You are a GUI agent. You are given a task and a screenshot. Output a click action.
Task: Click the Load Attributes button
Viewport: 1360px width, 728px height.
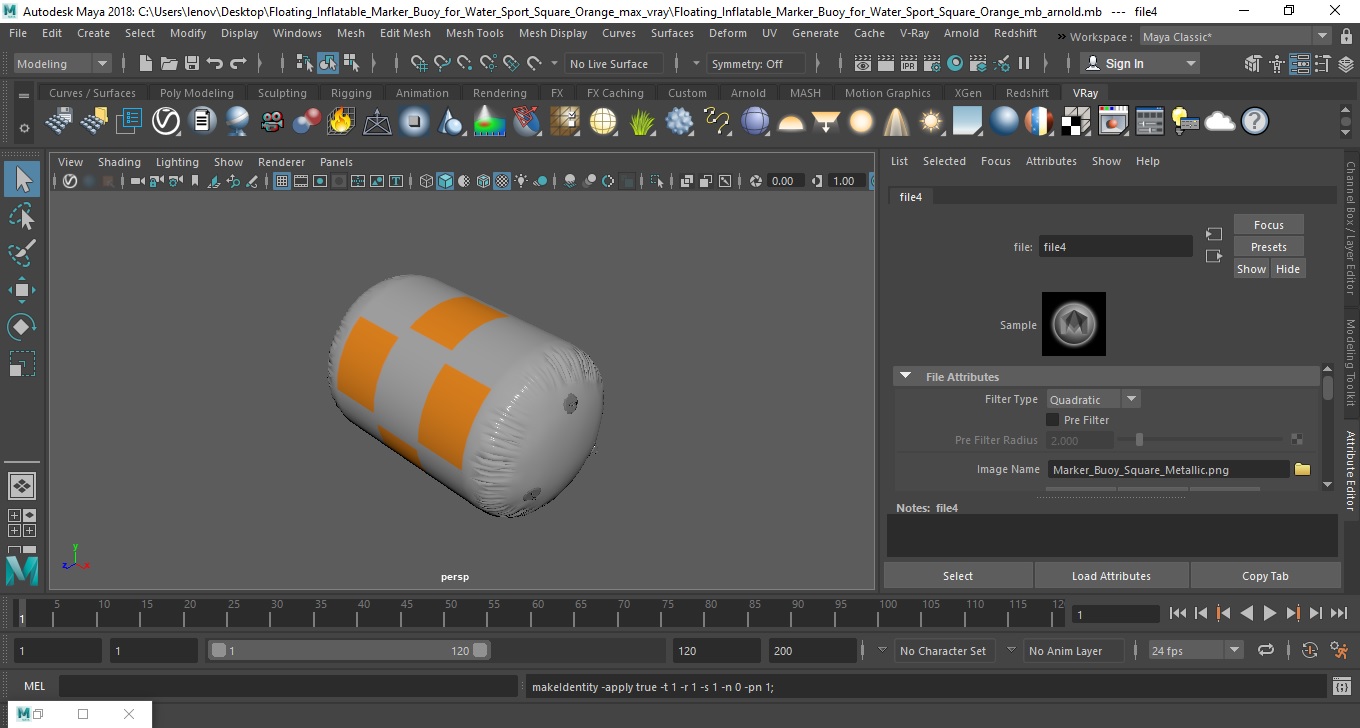(1111, 576)
